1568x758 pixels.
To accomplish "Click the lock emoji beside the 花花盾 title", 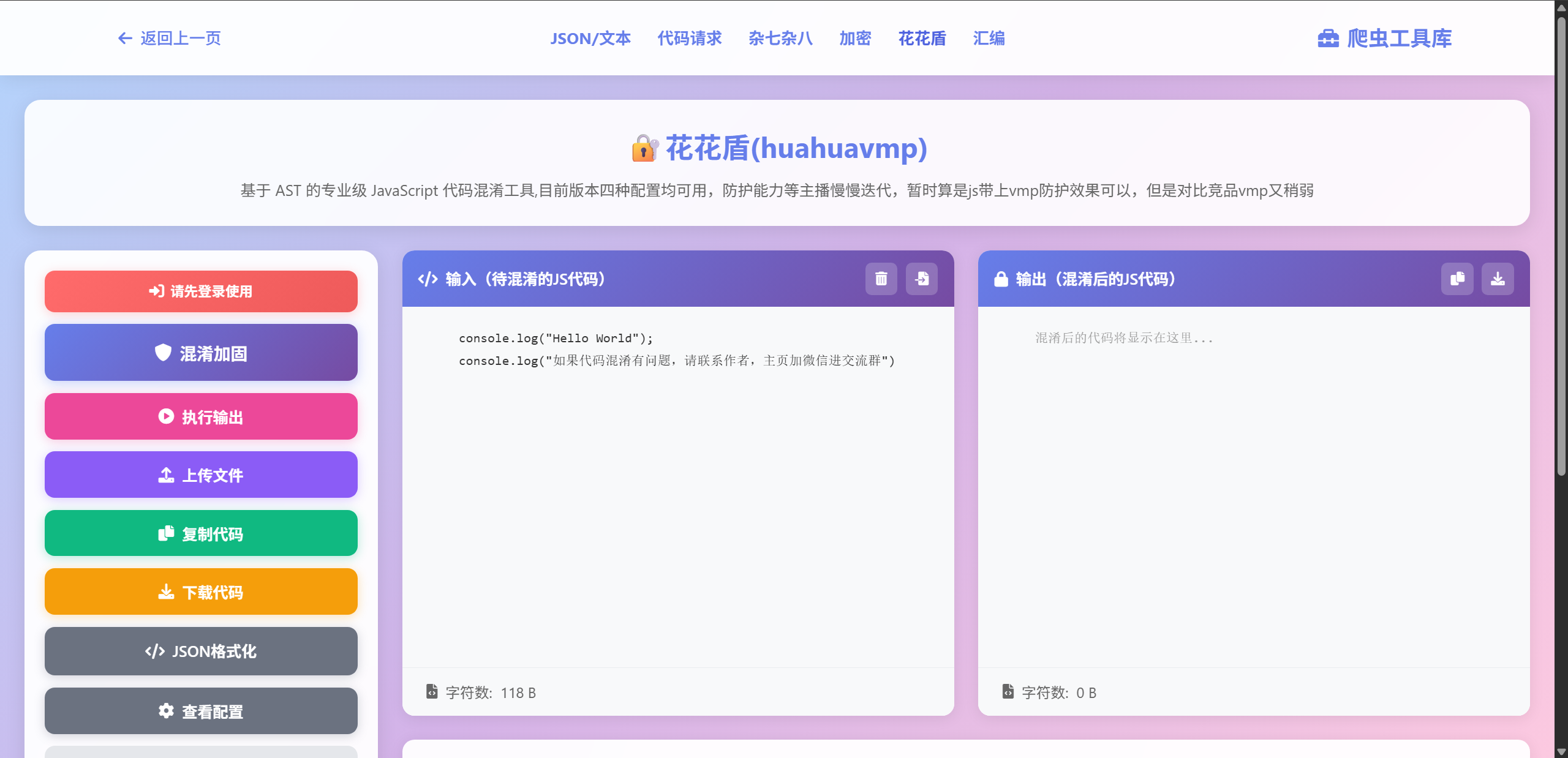I will point(645,148).
